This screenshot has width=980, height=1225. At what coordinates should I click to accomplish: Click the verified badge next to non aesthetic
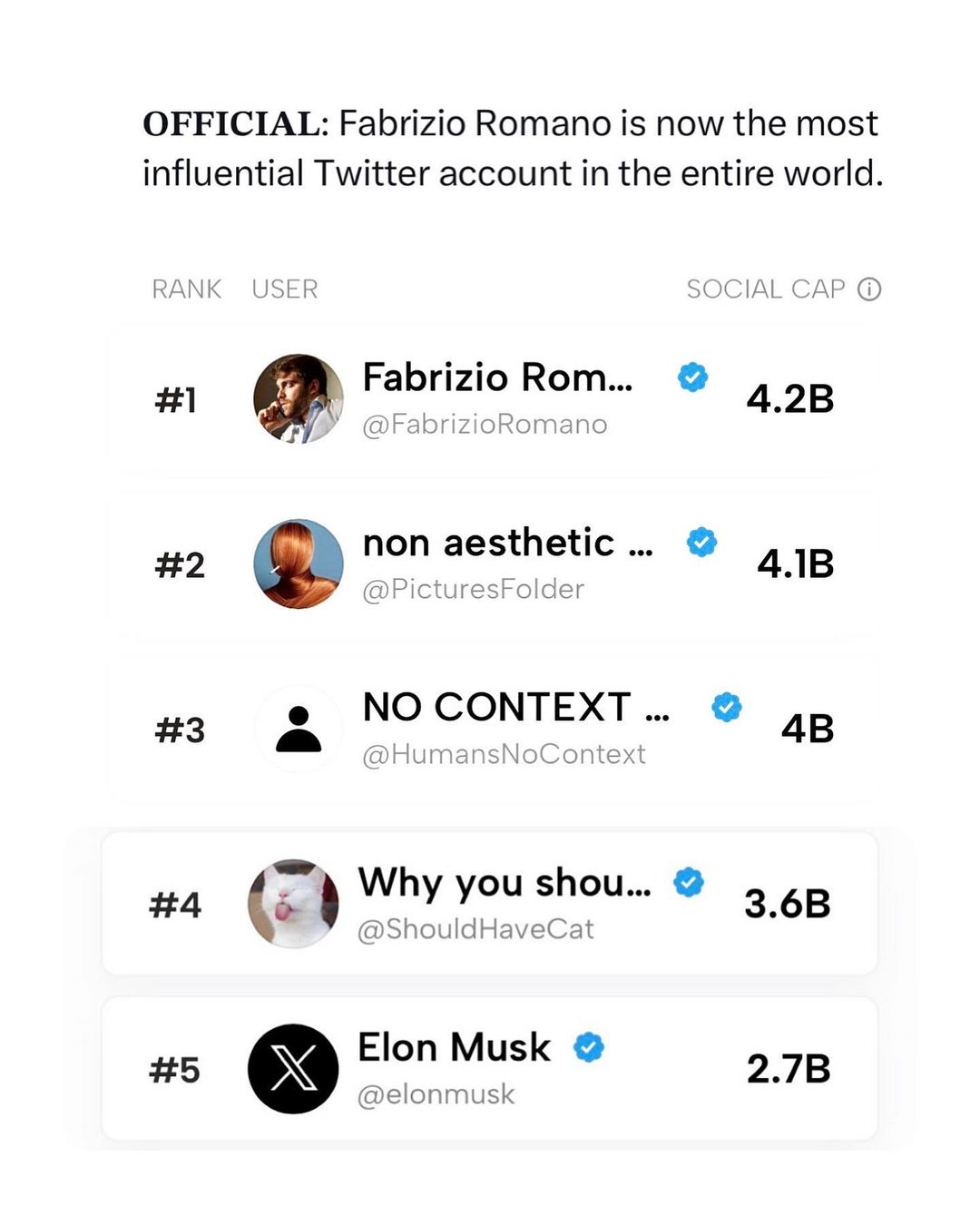coord(701,543)
